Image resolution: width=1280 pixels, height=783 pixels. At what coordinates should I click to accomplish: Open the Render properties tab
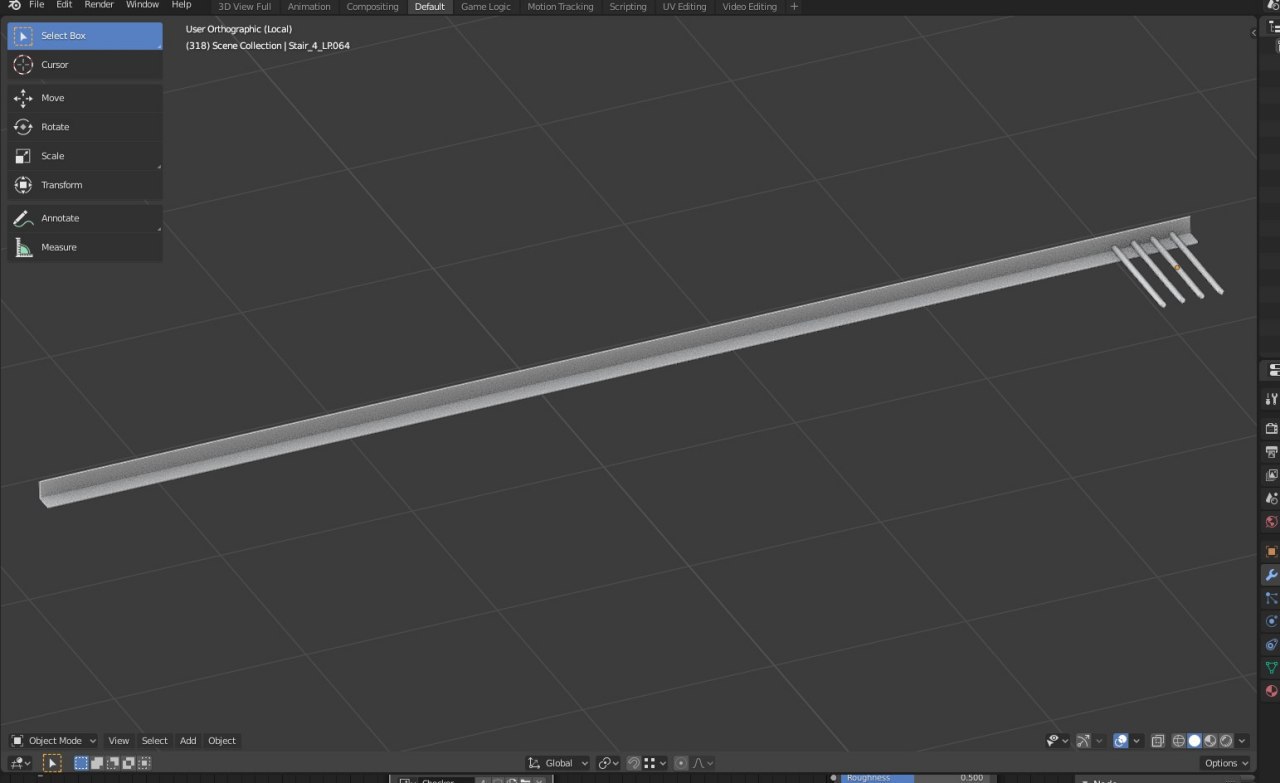click(1271, 428)
